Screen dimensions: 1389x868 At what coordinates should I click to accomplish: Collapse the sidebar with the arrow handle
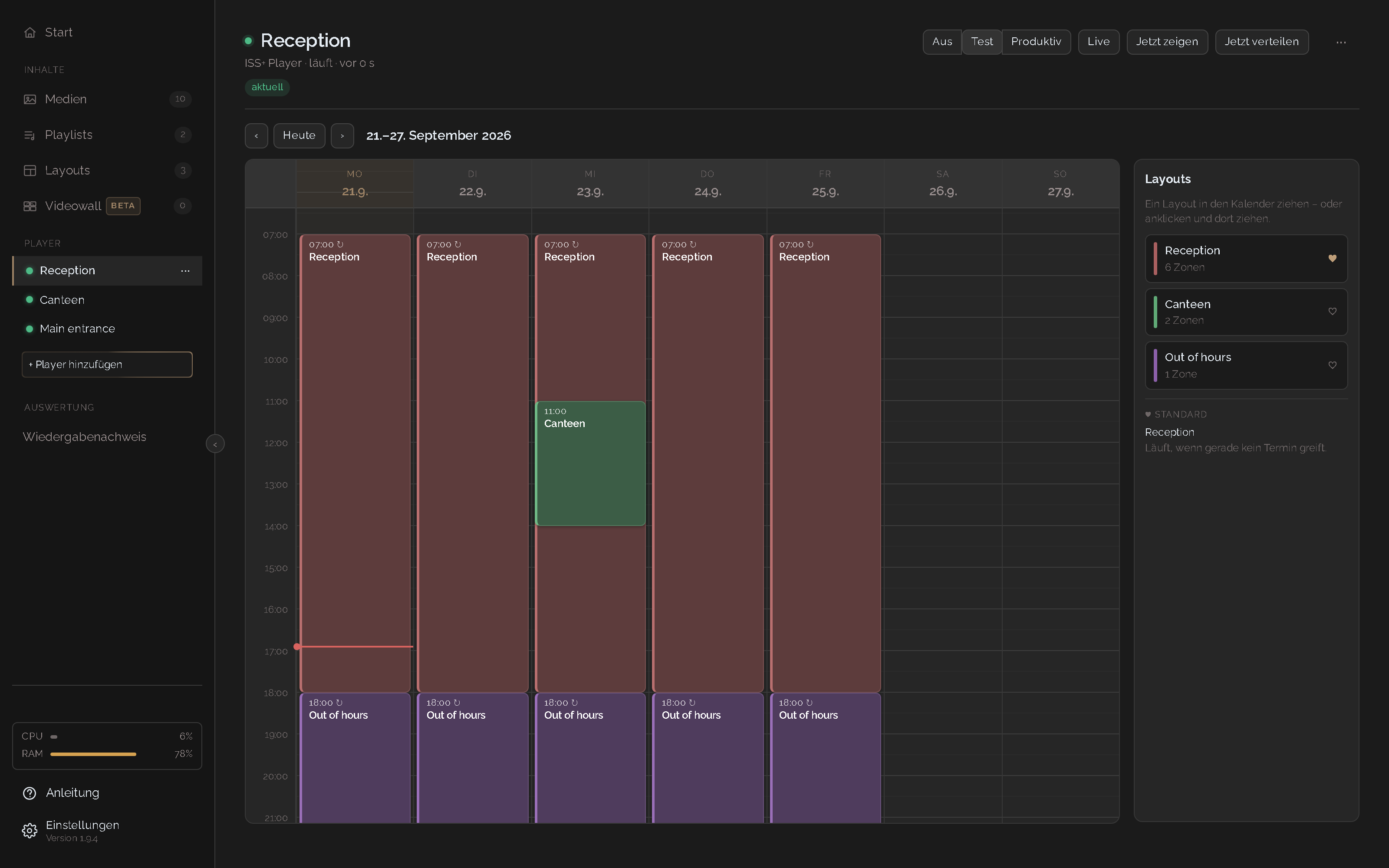[215, 444]
